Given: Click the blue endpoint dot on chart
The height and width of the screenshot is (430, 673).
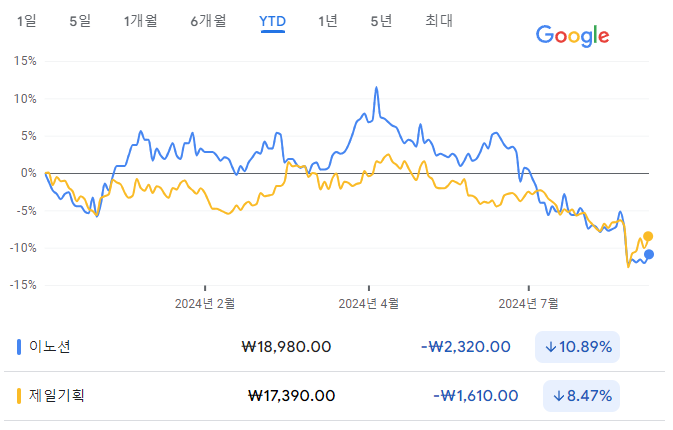Looking at the screenshot, I should (649, 254).
